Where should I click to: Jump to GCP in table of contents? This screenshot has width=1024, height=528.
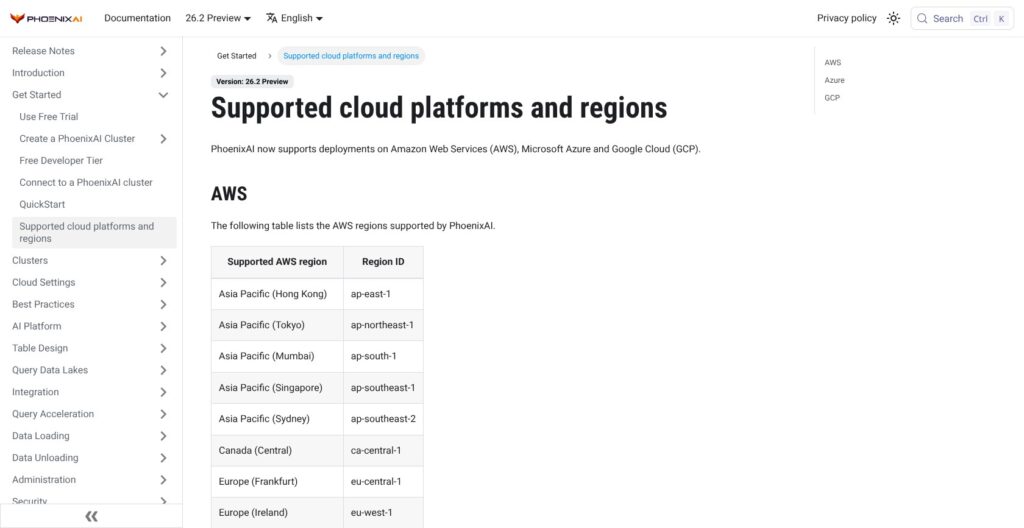832,98
